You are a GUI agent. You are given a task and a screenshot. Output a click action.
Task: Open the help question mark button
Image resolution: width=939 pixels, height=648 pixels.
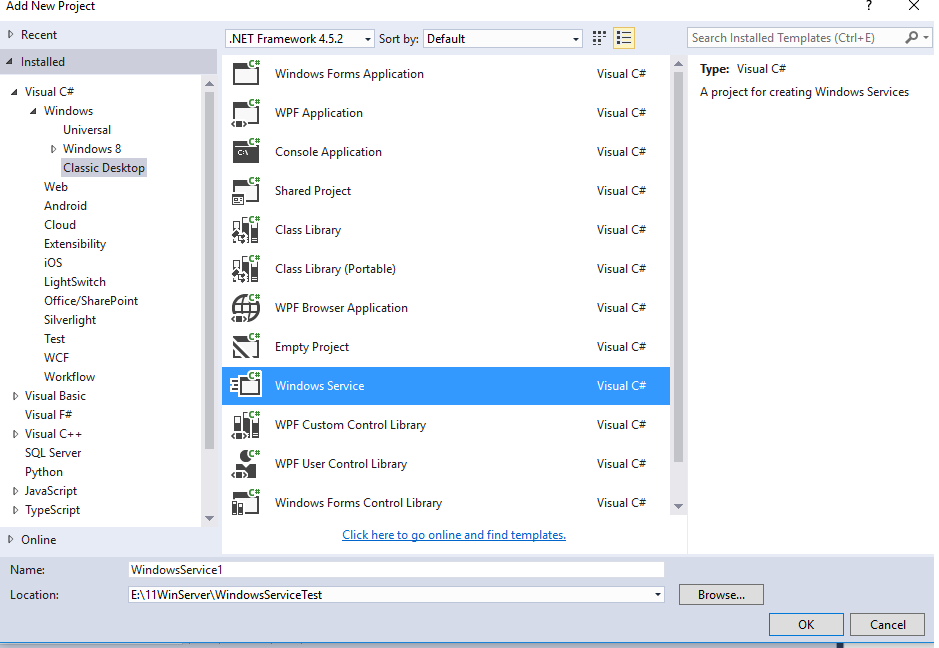869,6
